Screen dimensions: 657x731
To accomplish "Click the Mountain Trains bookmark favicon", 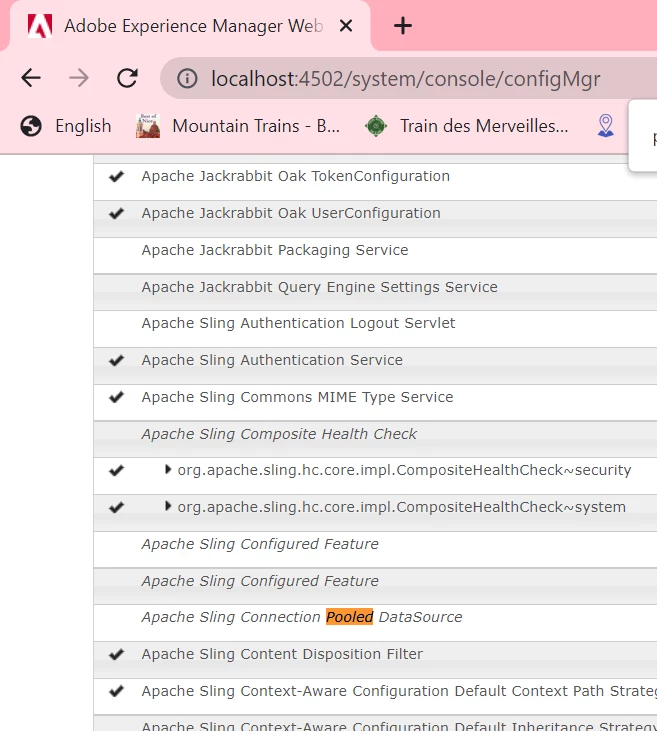I will (x=148, y=126).
